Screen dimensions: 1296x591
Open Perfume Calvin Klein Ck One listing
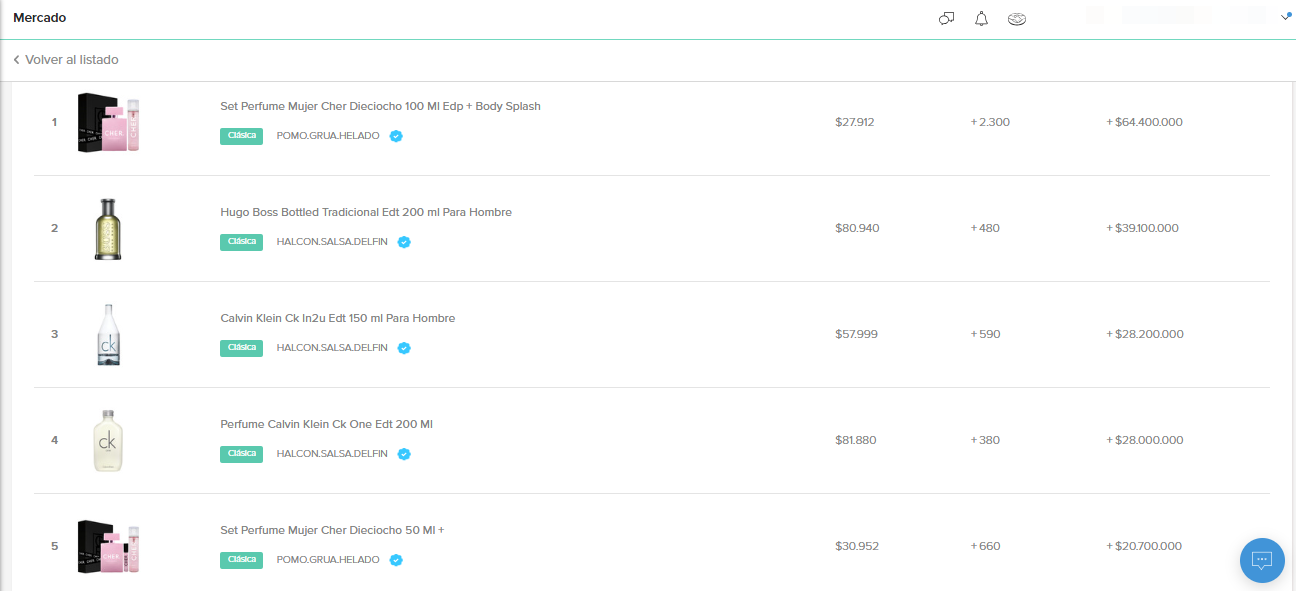[326, 424]
